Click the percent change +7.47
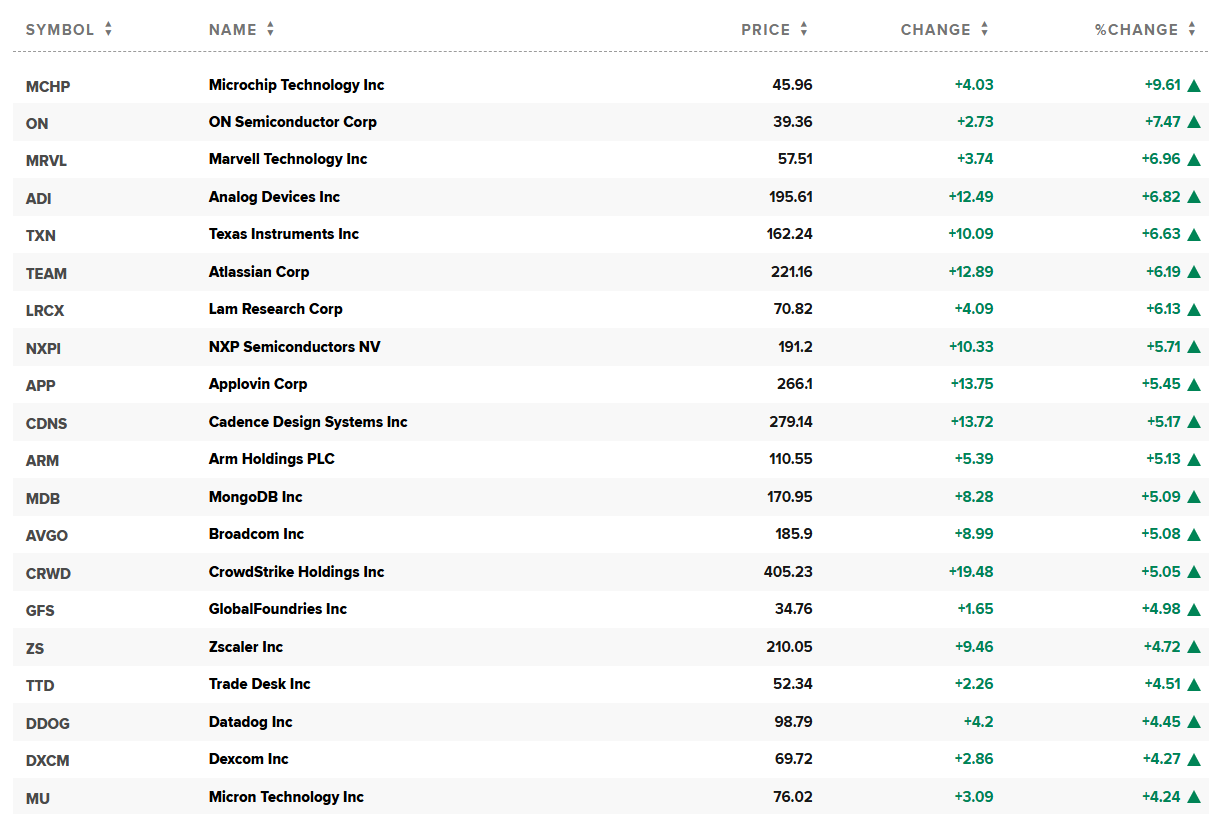The width and height of the screenshot is (1209, 814). click(x=1163, y=122)
